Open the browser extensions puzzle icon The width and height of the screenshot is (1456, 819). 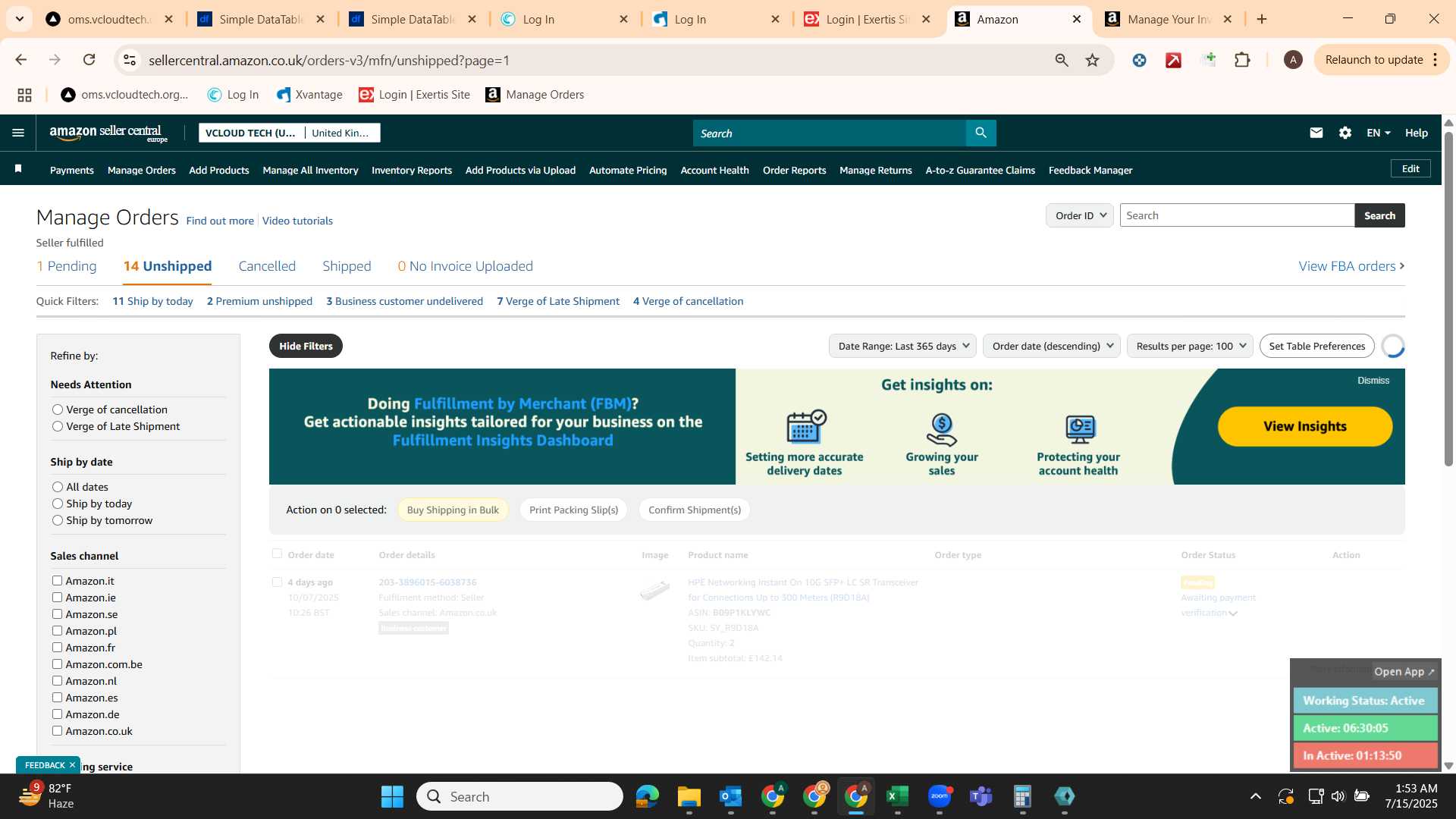[1242, 60]
